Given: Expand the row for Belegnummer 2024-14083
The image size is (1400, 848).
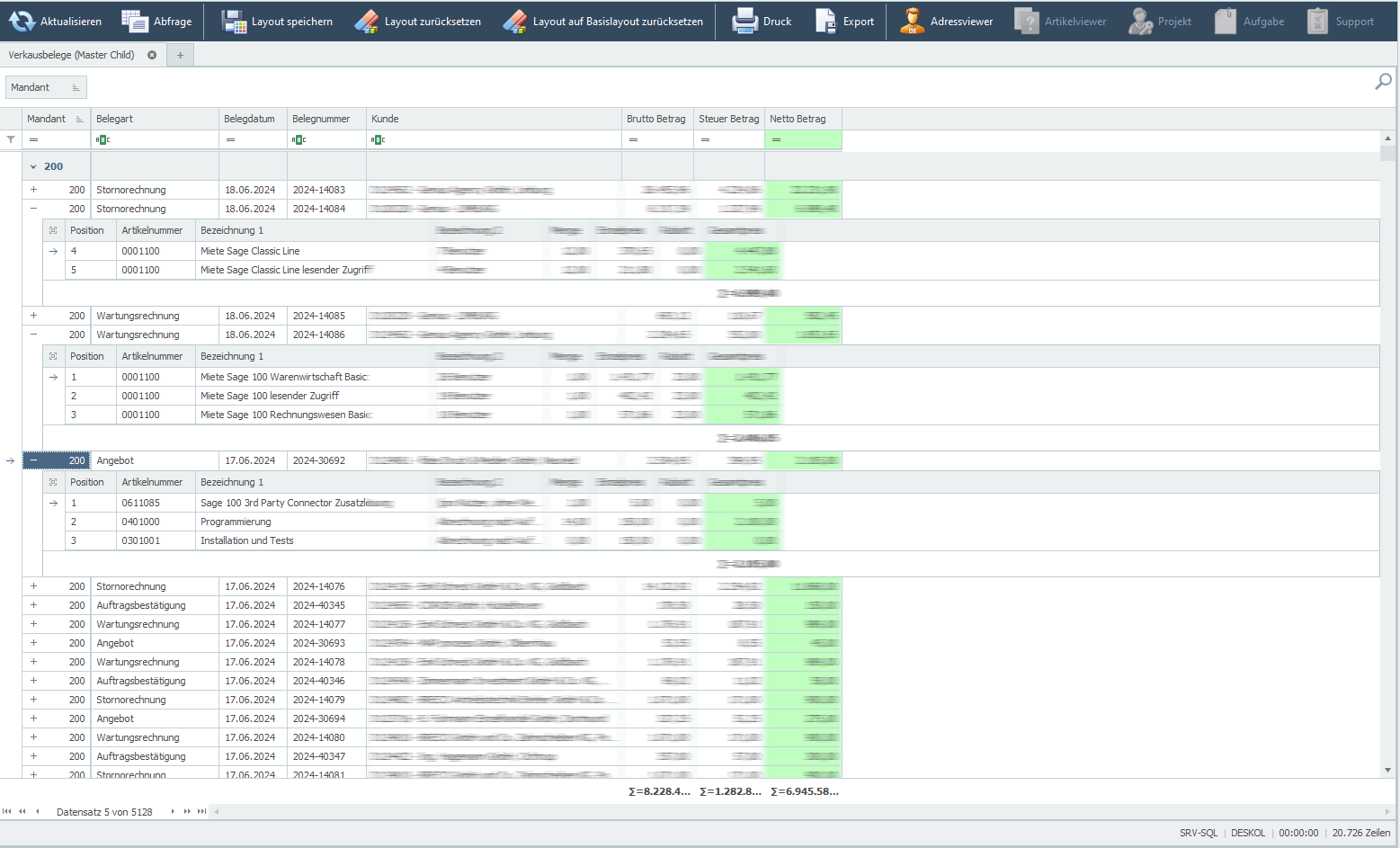Looking at the screenshot, I should coord(33,190).
